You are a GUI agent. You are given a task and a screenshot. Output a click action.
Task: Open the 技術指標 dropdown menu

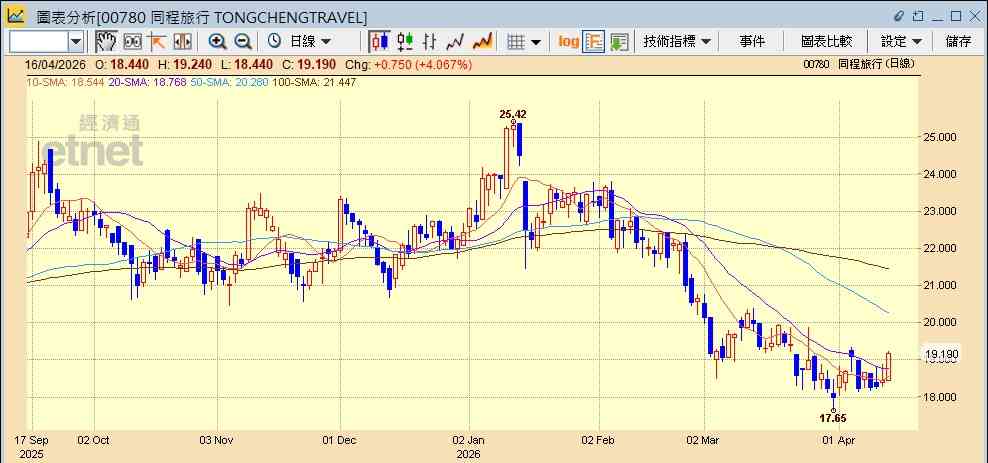point(677,42)
